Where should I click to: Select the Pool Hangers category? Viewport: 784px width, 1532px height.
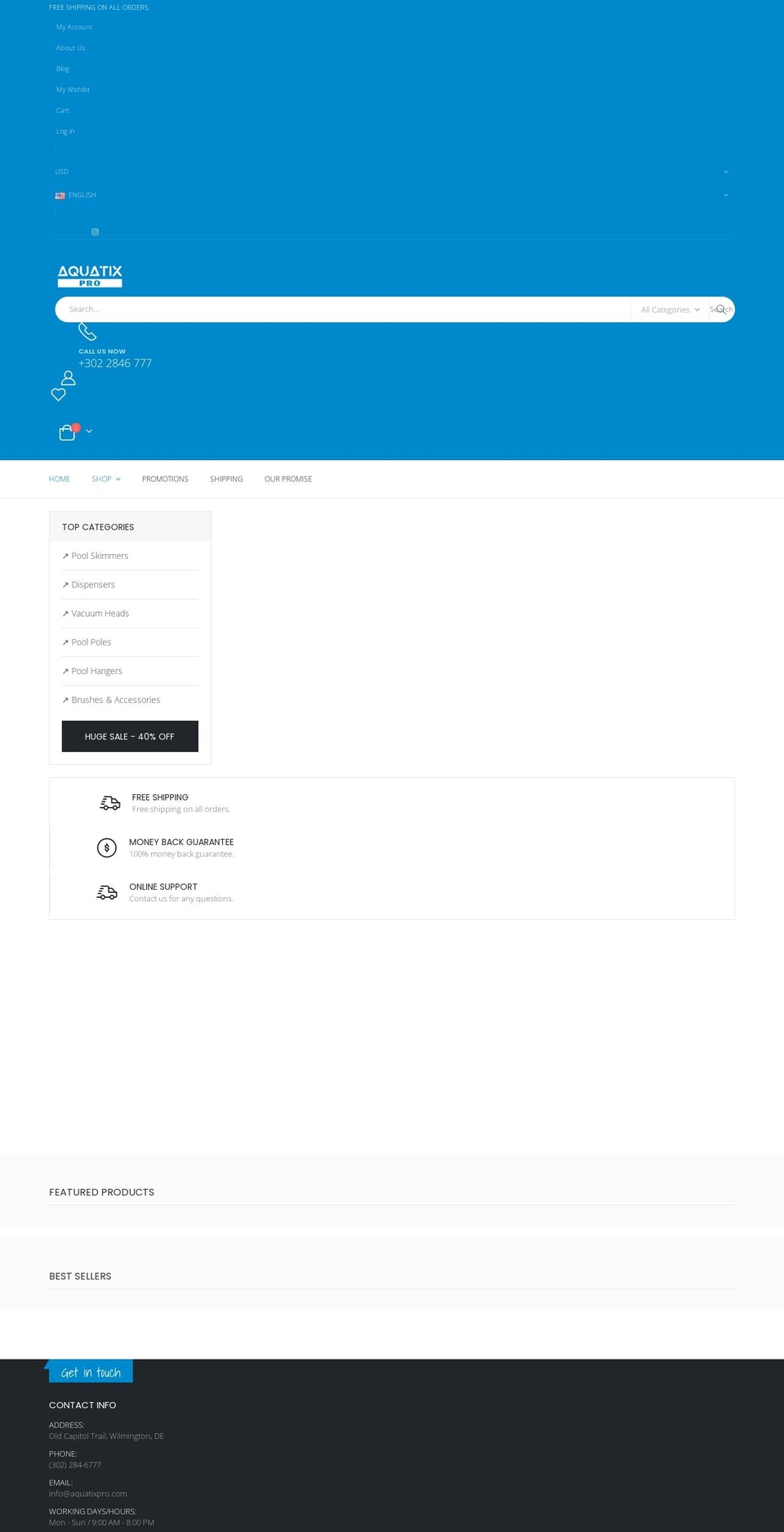click(x=96, y=671)
